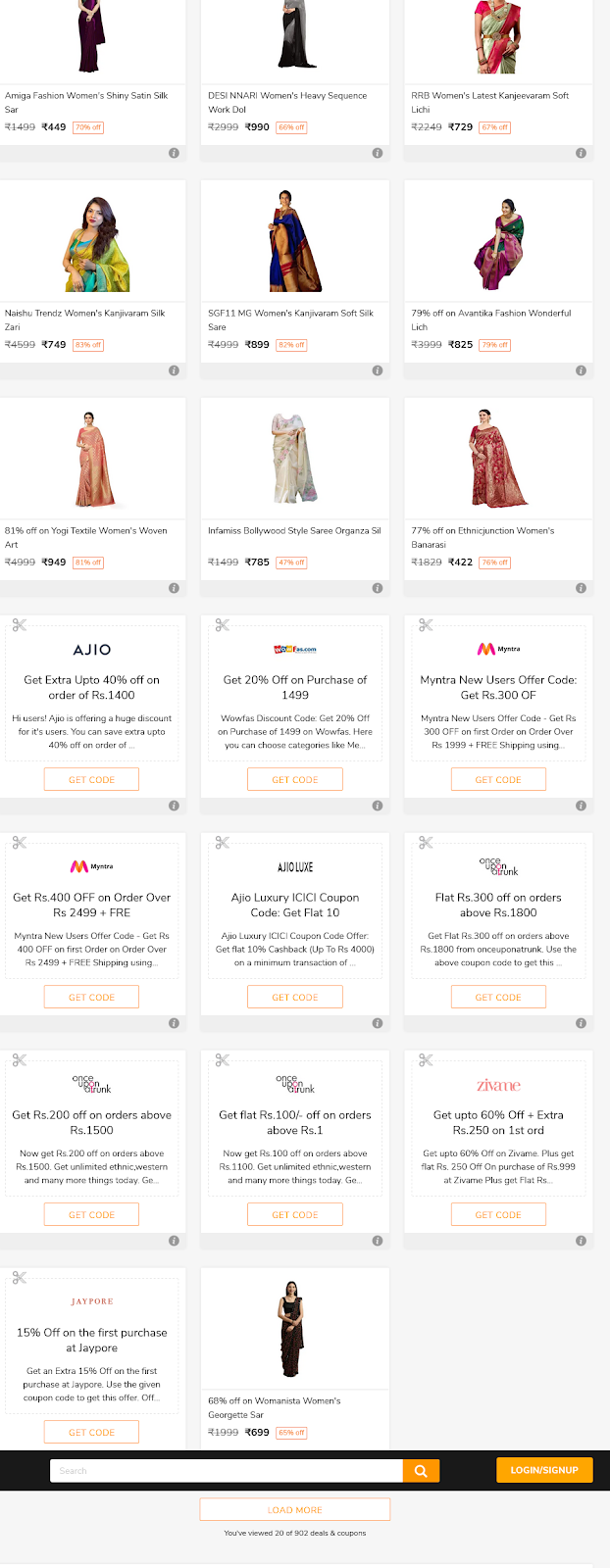Open SGF11 MG Women's Kanjivaram Soft Silk link
Viewport: 610px width, 1568px height.
290,319
